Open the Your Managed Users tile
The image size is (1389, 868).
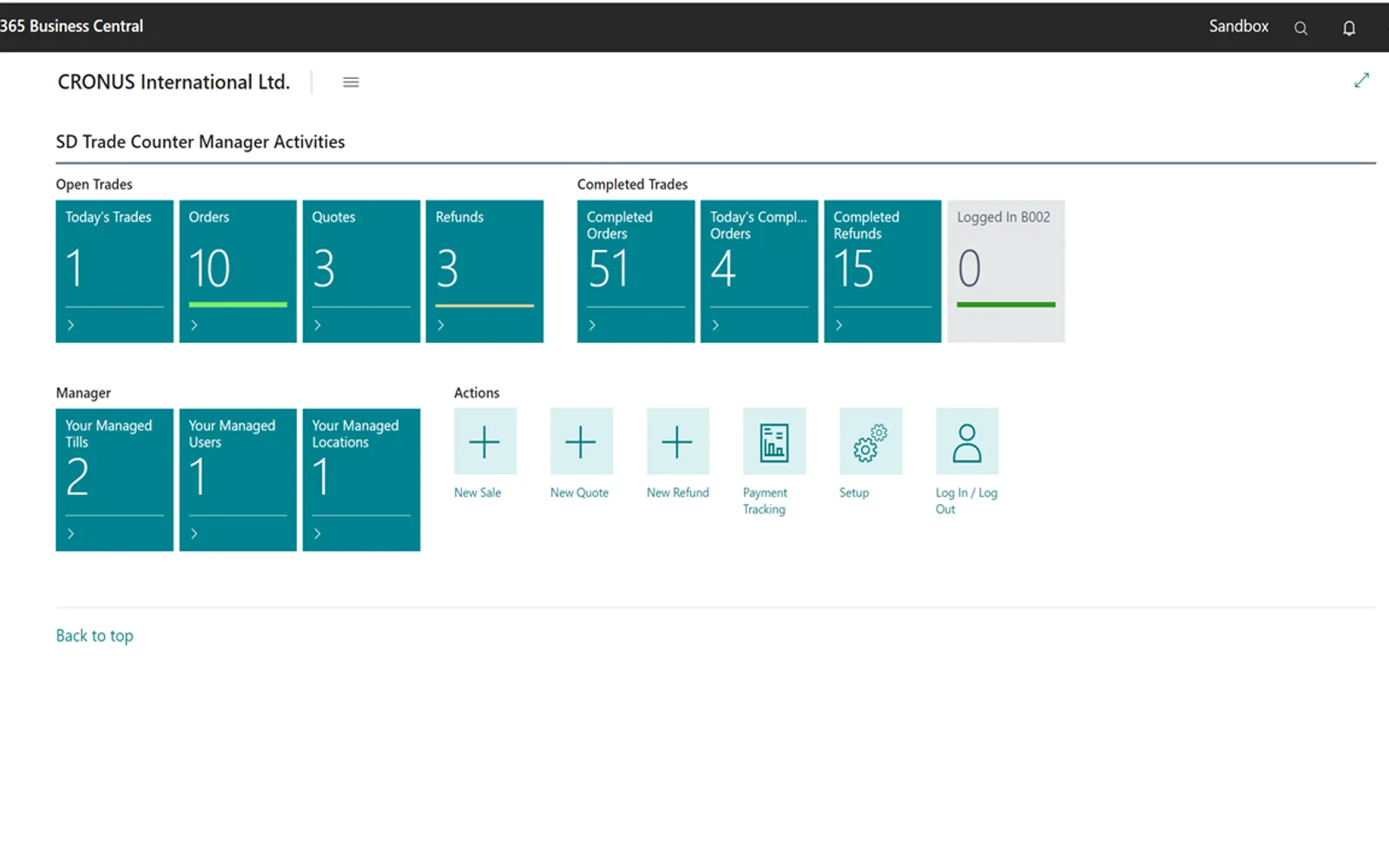click(x=238, y=479)
